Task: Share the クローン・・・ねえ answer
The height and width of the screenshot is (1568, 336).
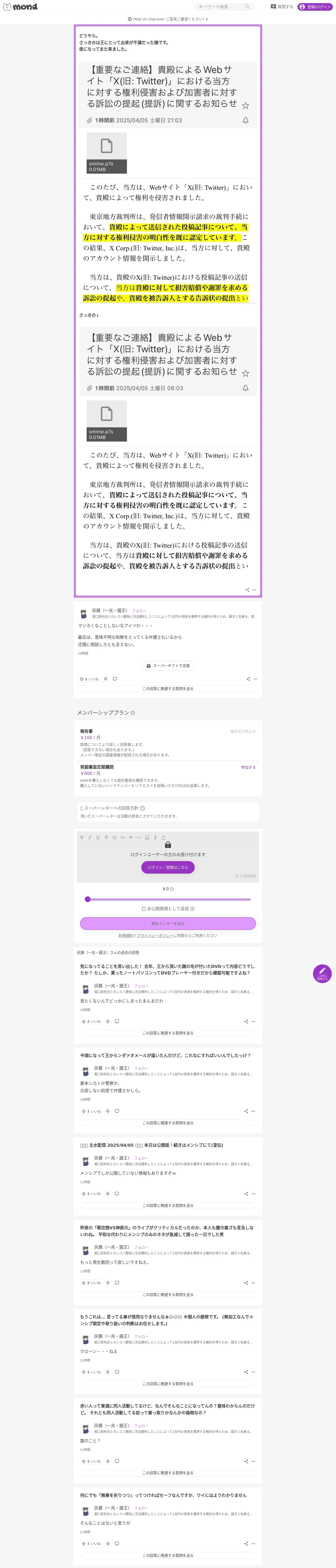Action: click(246, 1372)
